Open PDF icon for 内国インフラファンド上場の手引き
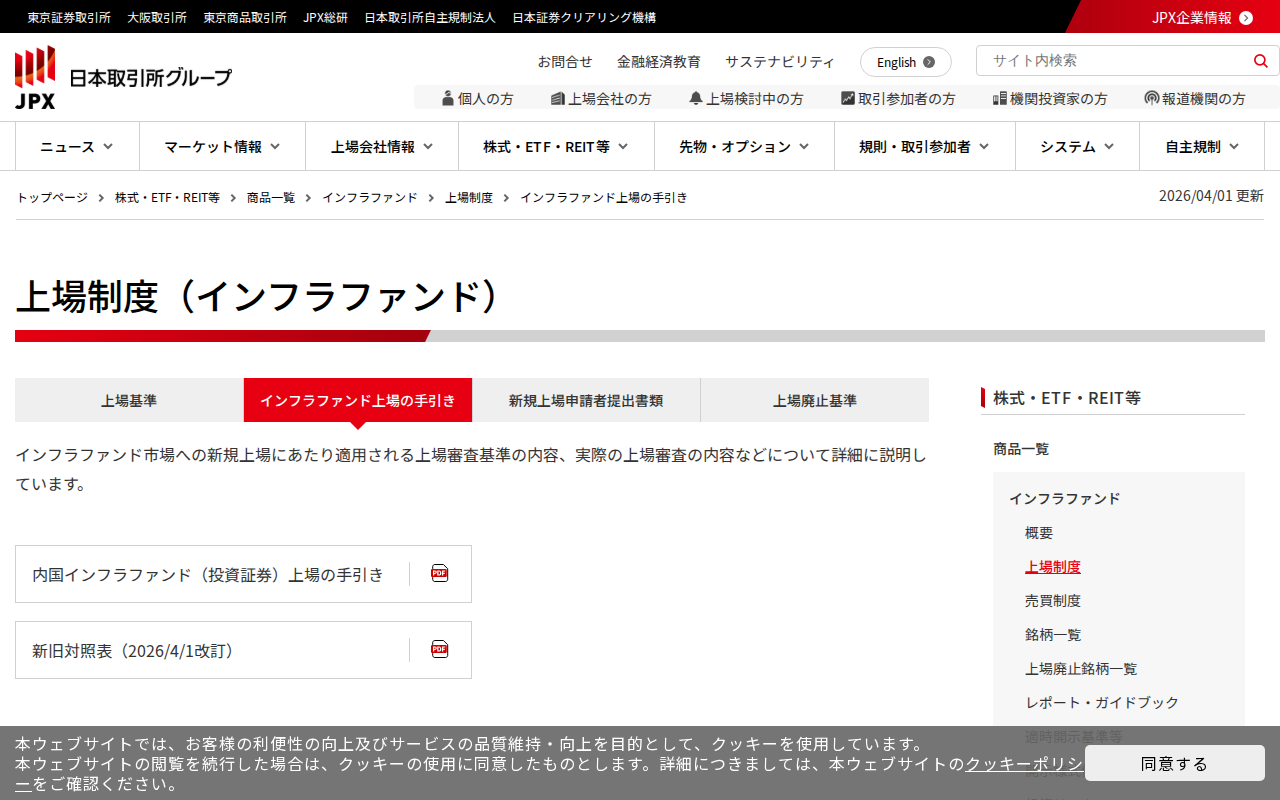This screenshot has width=1280, height=800. click(440, 574)
